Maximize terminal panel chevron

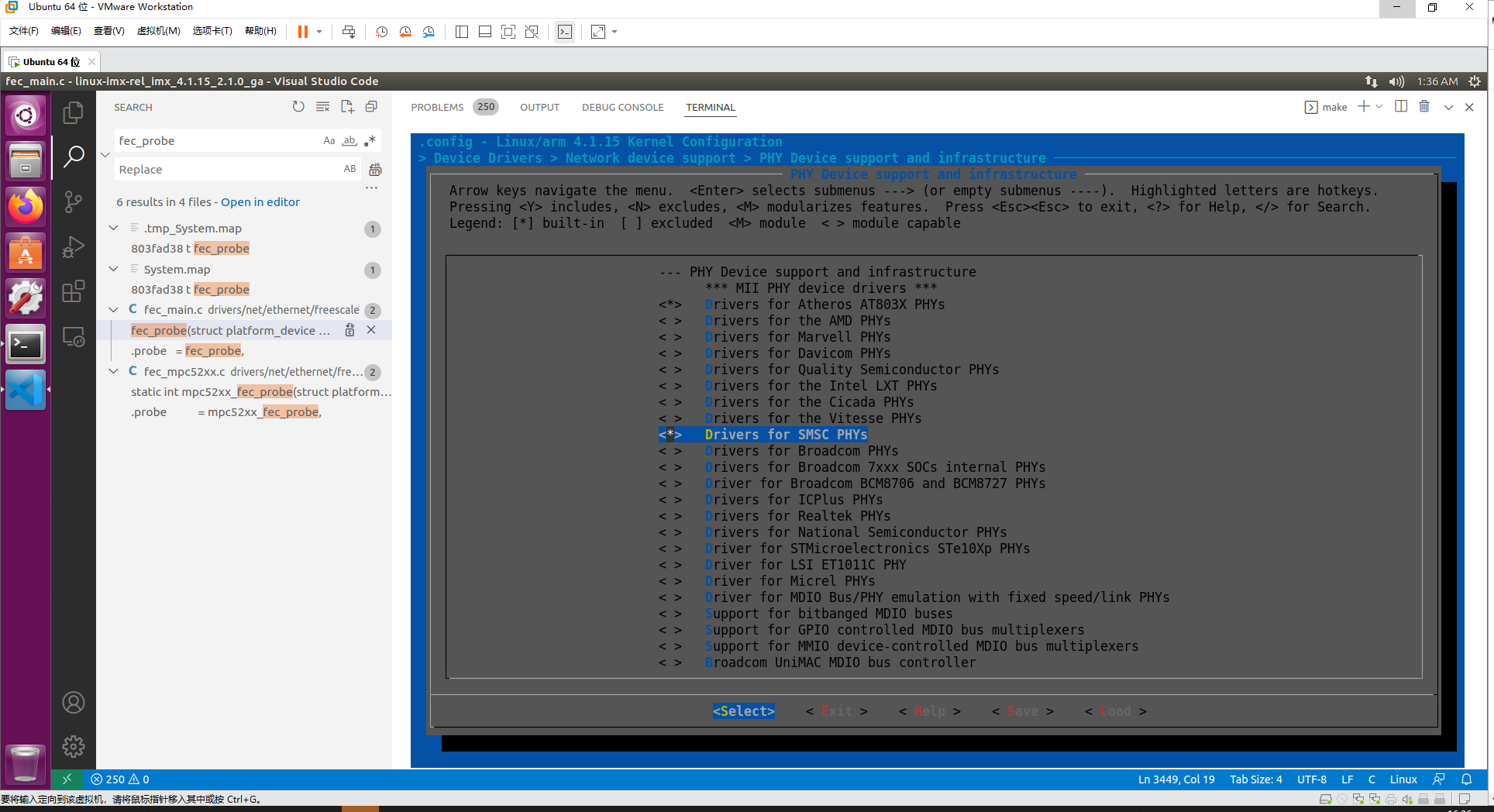1448,107
